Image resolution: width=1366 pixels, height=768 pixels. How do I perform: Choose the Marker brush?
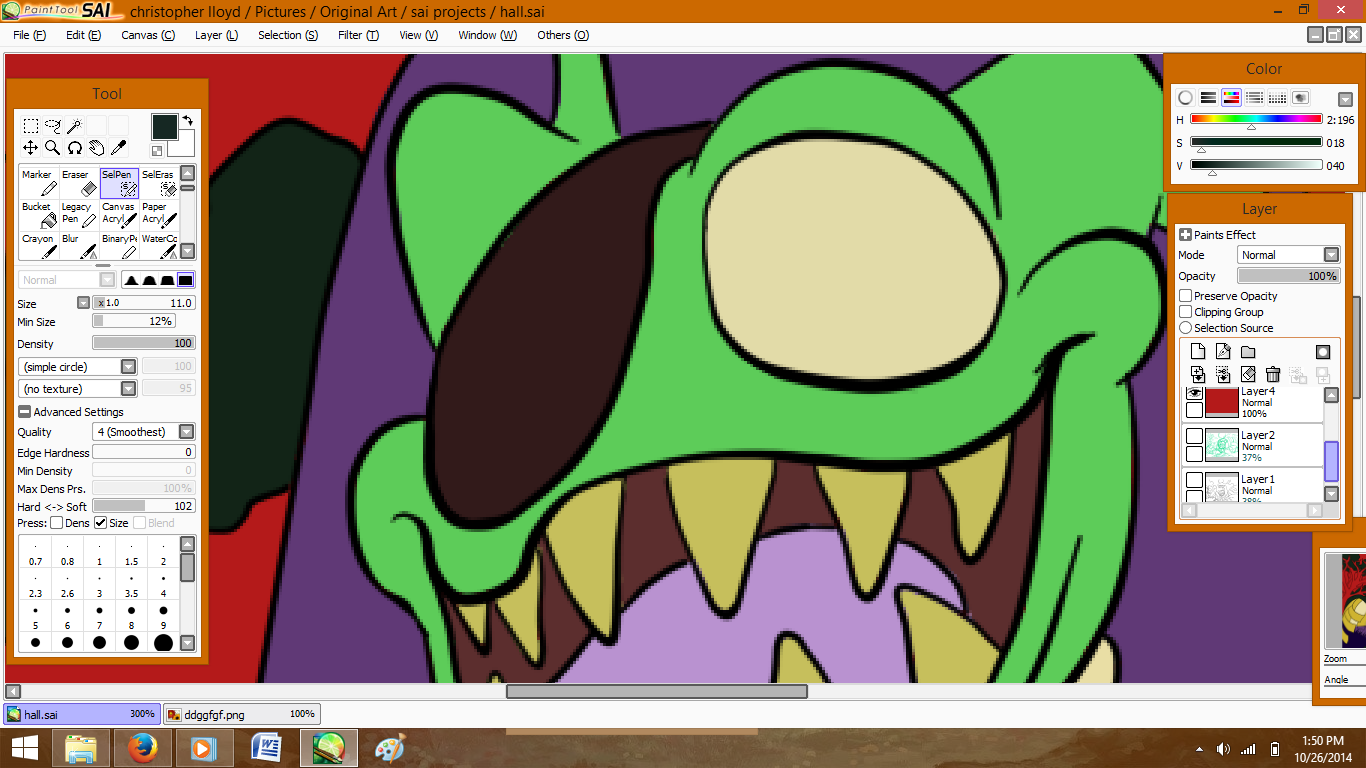coord(39,182)
